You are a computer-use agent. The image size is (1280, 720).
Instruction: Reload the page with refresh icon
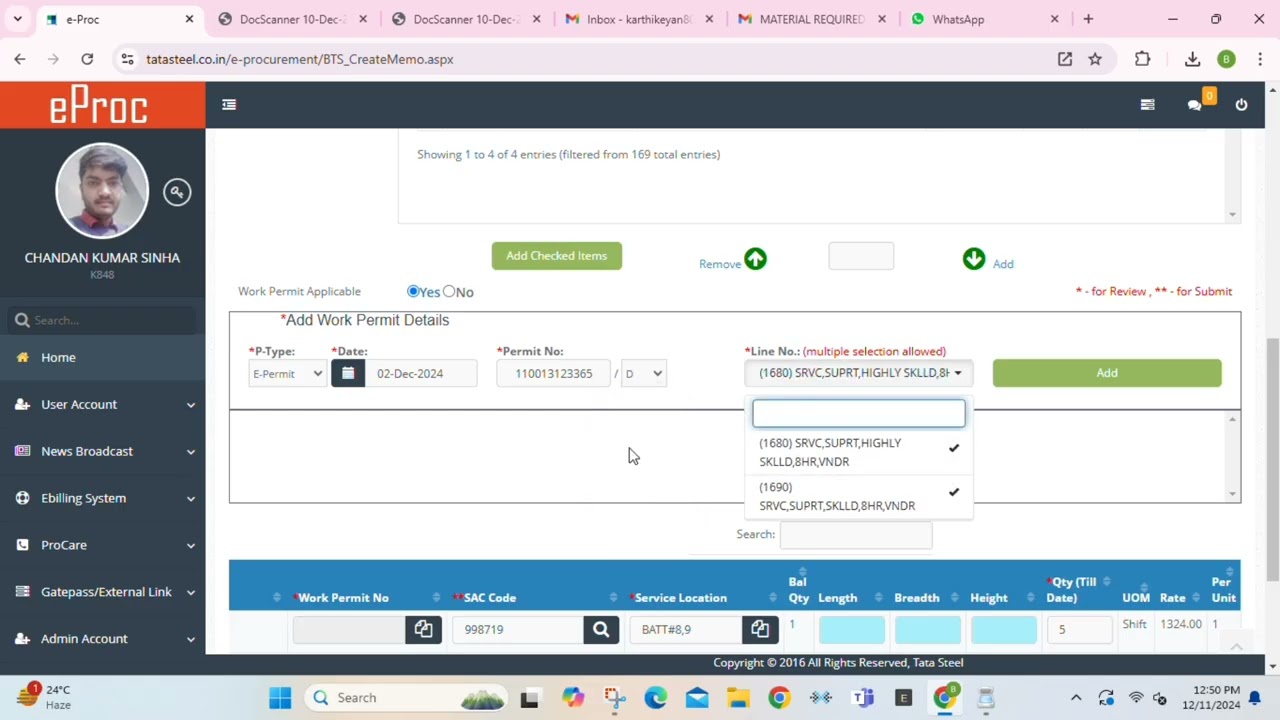click(87, 59)
